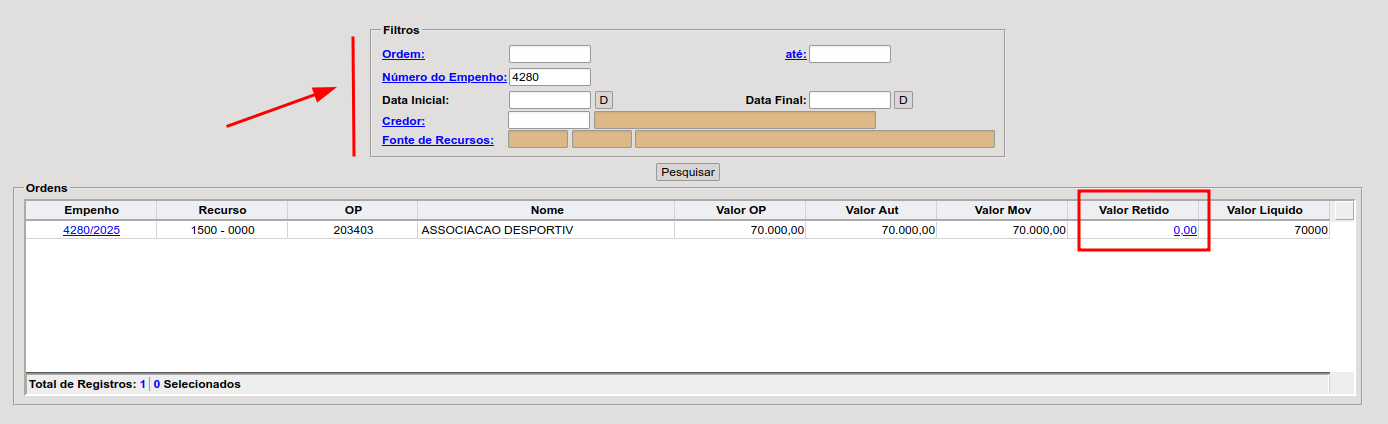This screenshot has height=424, width=1388.
Task: Sort by the Valor OP column header
Action: click(740, 210)
